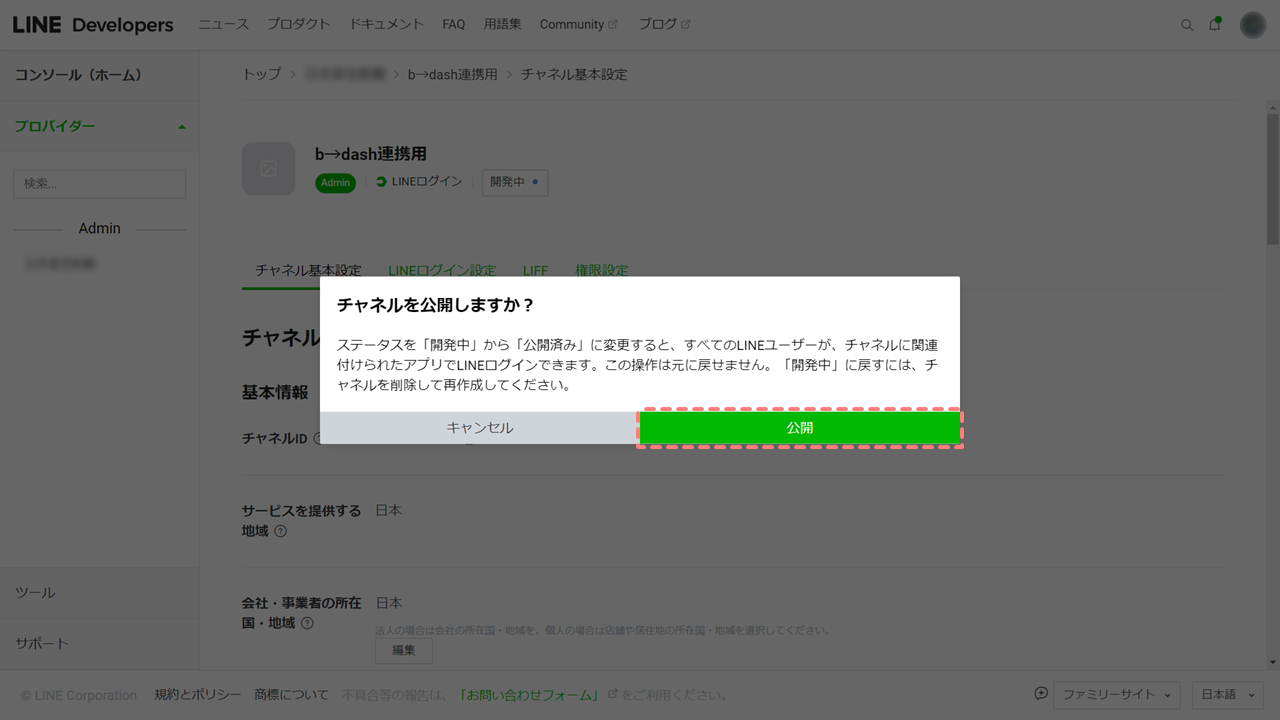Open the 日本語 language dropdown
The height and width of the screenshot is (720, 1280).
click(x=1227, y=695)
